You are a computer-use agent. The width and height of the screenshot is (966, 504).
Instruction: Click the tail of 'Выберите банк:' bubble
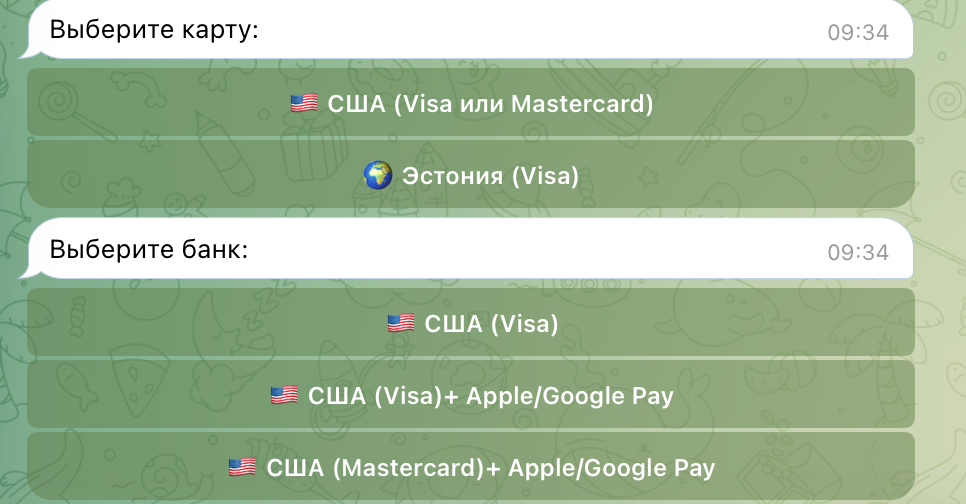(x=26, y=273)
